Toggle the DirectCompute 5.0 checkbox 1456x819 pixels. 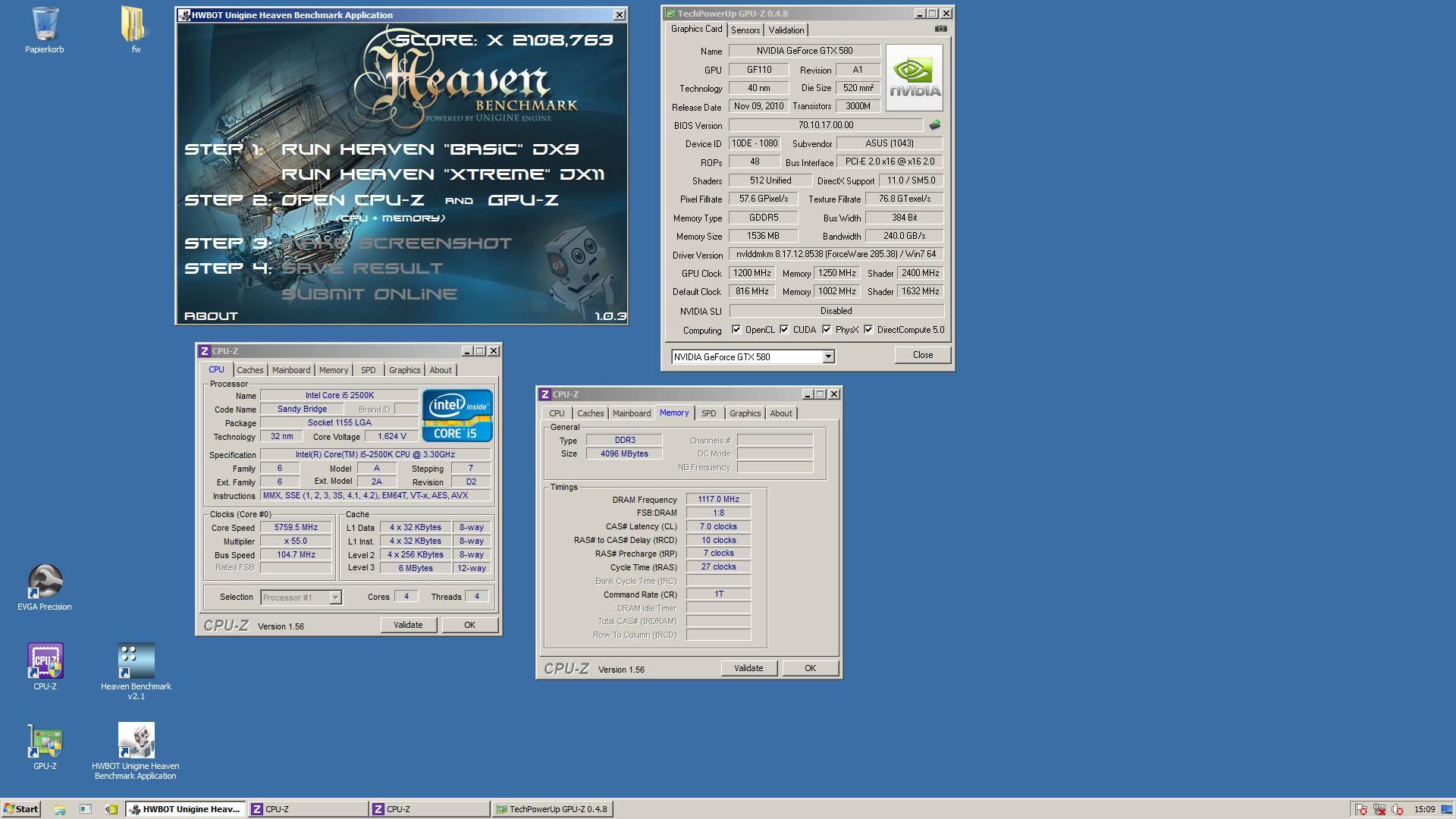coord(868,330)
